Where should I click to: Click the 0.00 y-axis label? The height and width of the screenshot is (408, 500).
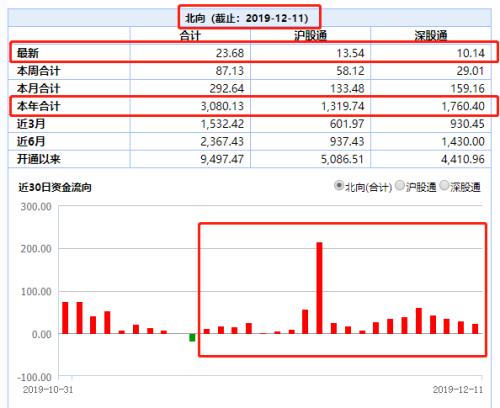tap(42, 334)
